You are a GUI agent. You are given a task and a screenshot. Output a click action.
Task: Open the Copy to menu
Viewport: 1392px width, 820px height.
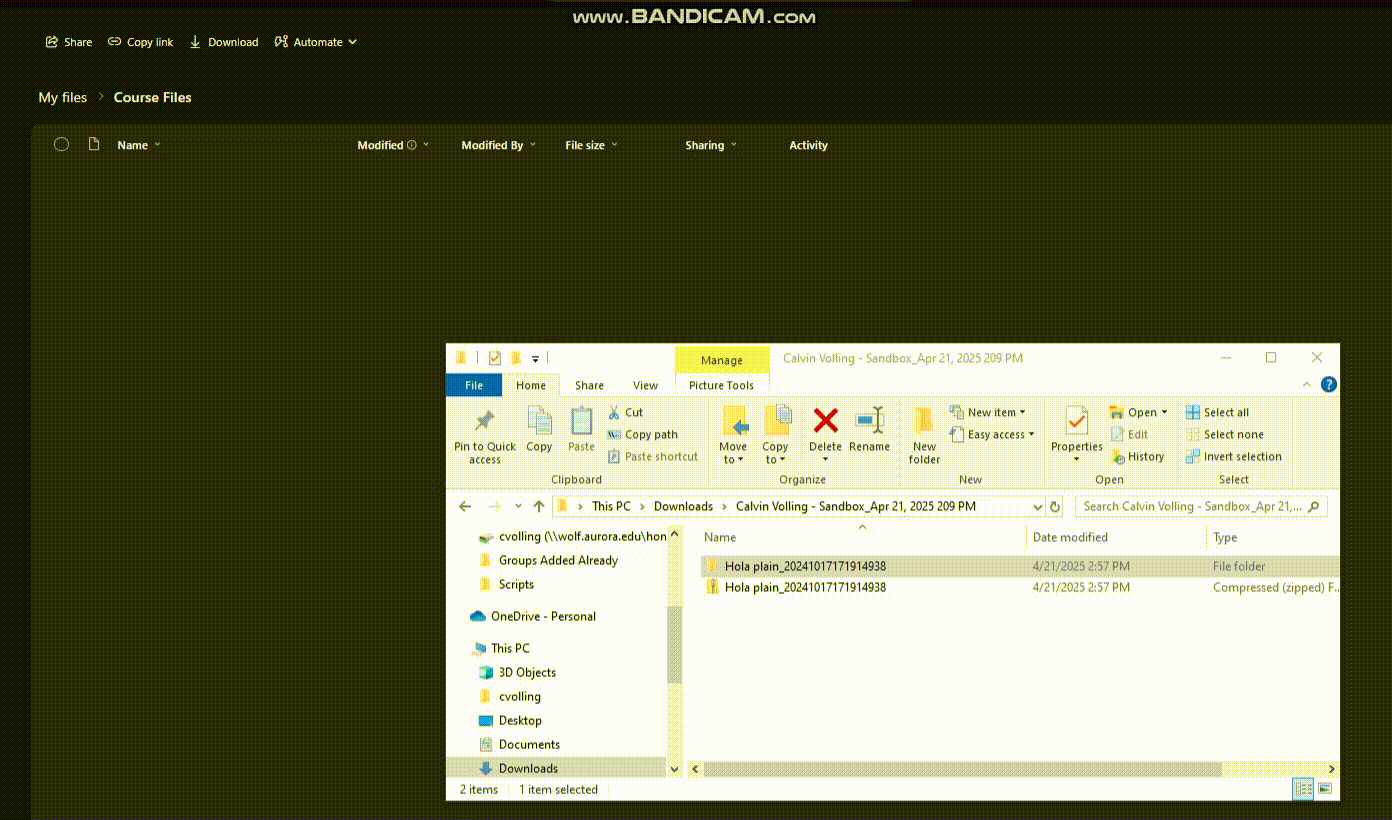(x=775, y=436)
